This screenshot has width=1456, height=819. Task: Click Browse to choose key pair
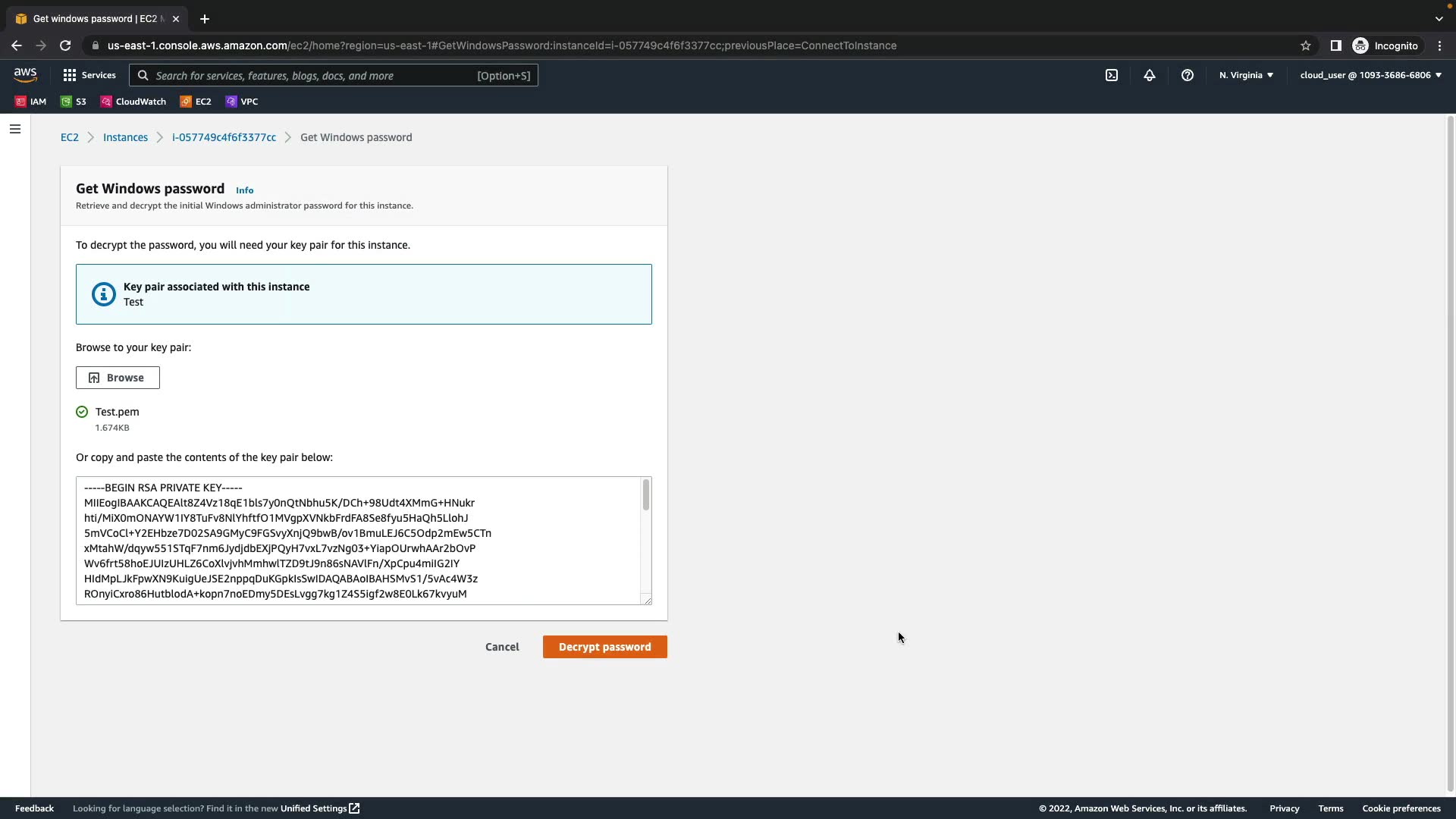118,378
